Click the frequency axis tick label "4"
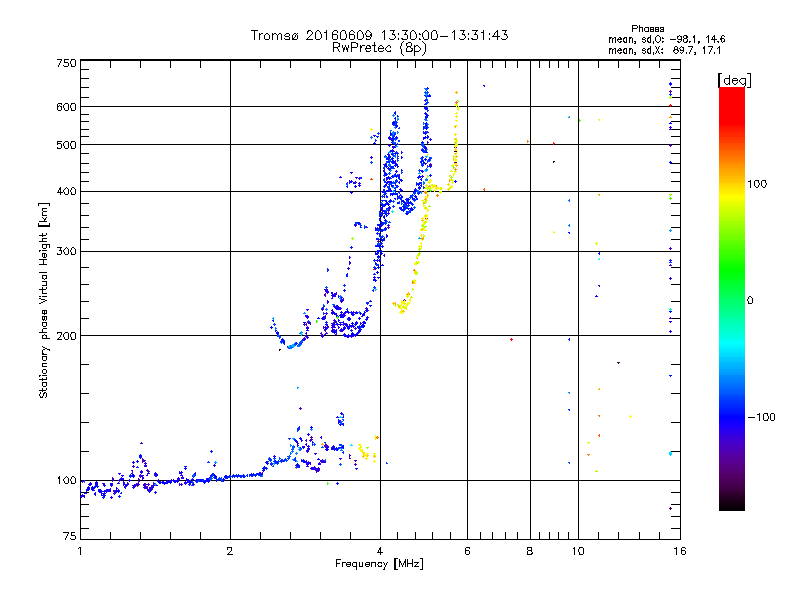800x600 pixels. coord(380,551)
